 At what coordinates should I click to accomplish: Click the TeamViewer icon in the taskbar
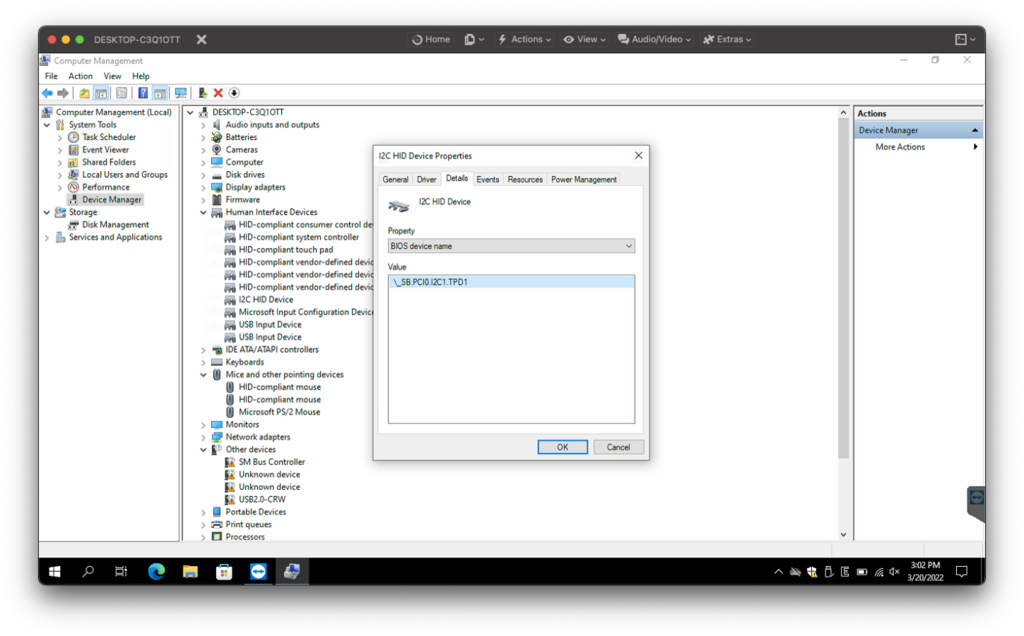pos(258,571)
